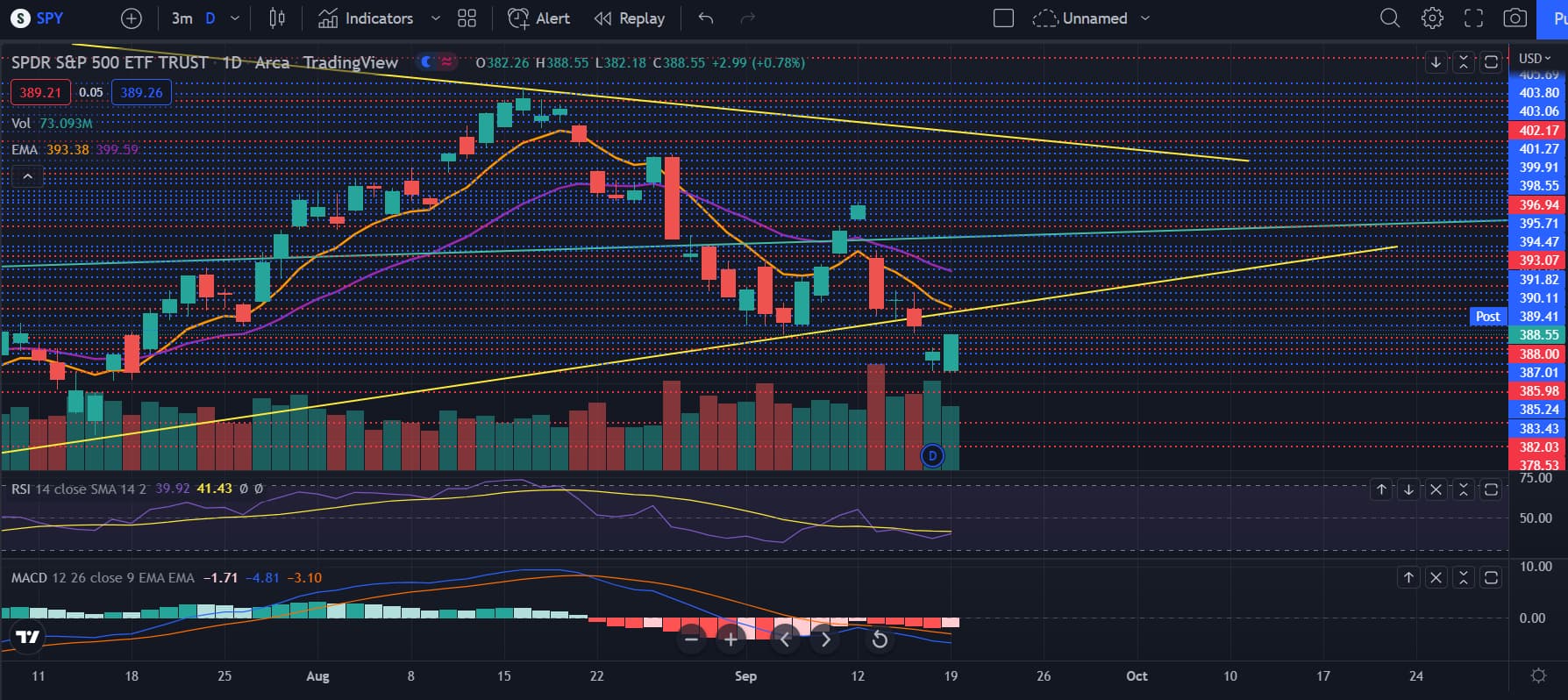Start bar Replay mode
The height and width of the screenshot is (700, 1568).
coord(630,18)
